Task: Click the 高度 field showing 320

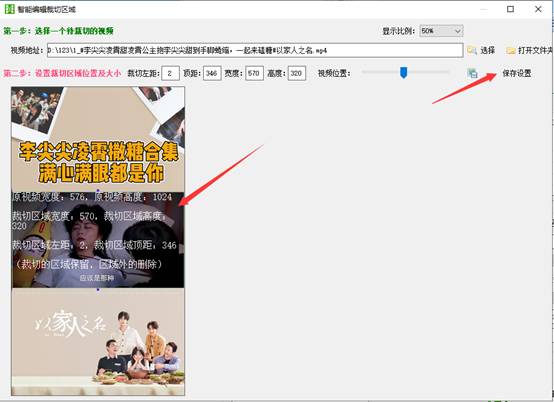Action: (296, 73)
